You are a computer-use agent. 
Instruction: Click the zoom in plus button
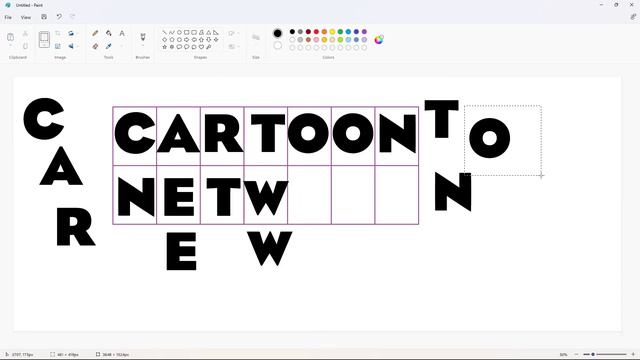pos(633,354)
